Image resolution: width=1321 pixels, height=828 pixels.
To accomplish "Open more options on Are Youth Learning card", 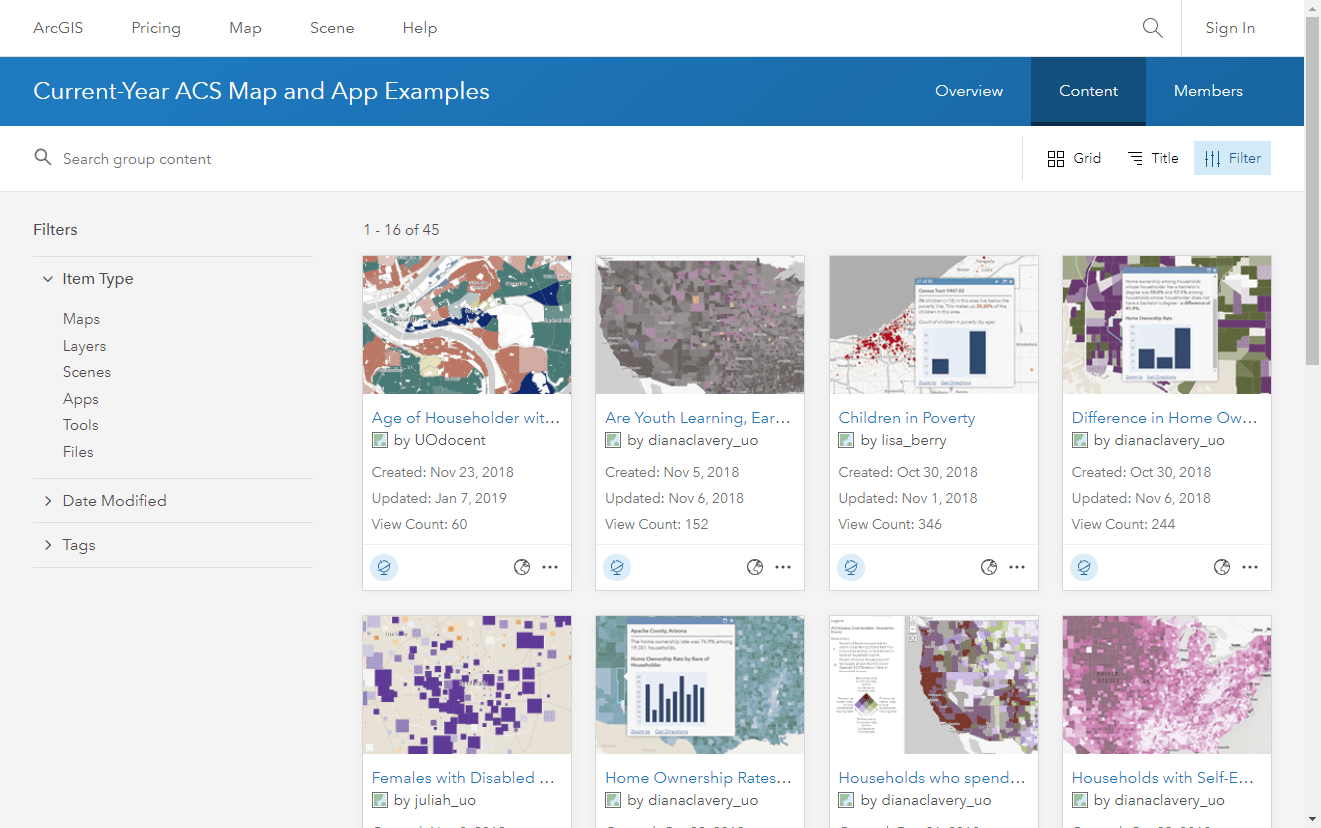I will [x=783, y=567].
